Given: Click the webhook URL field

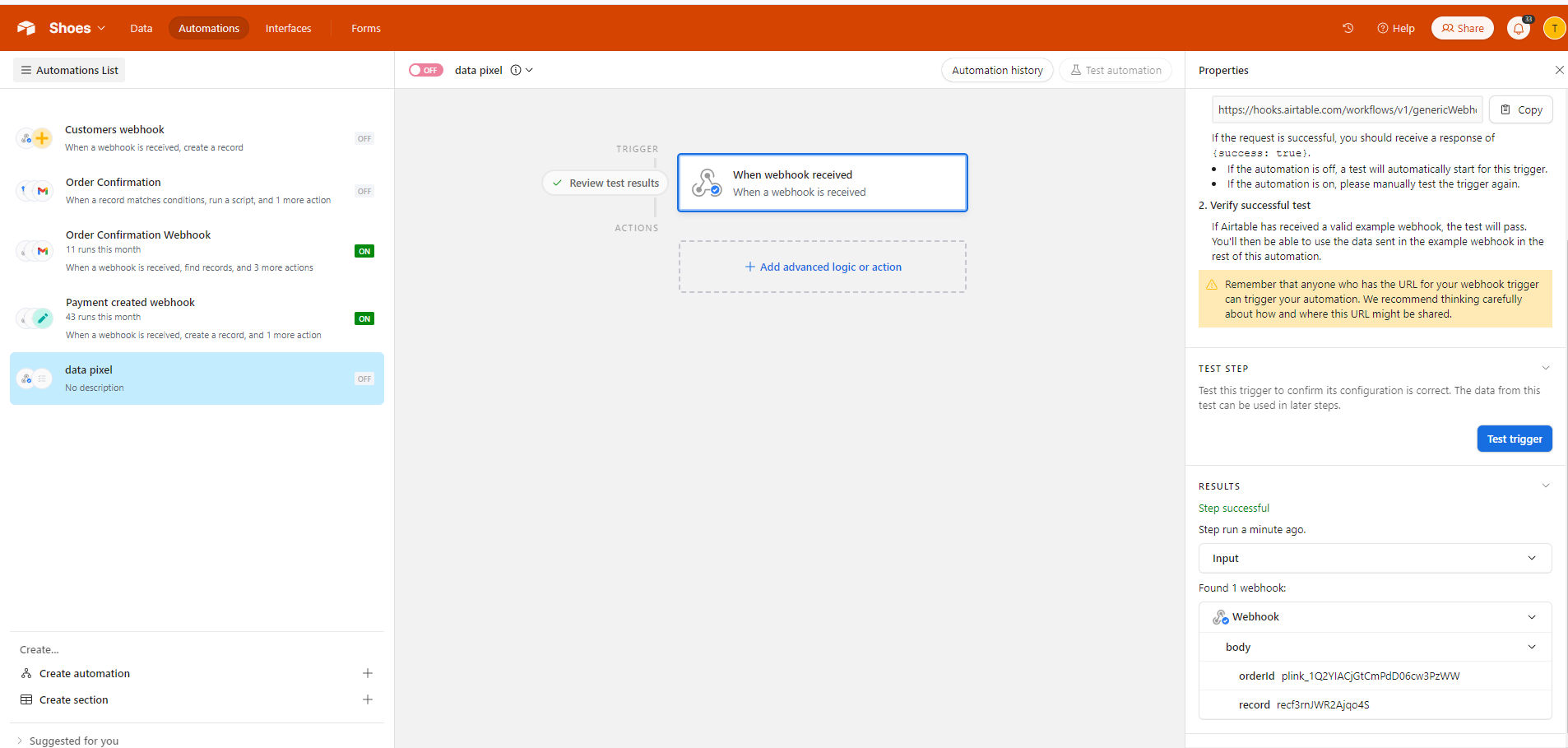Looking at the screenshot, I should (x=1348, y=109).
